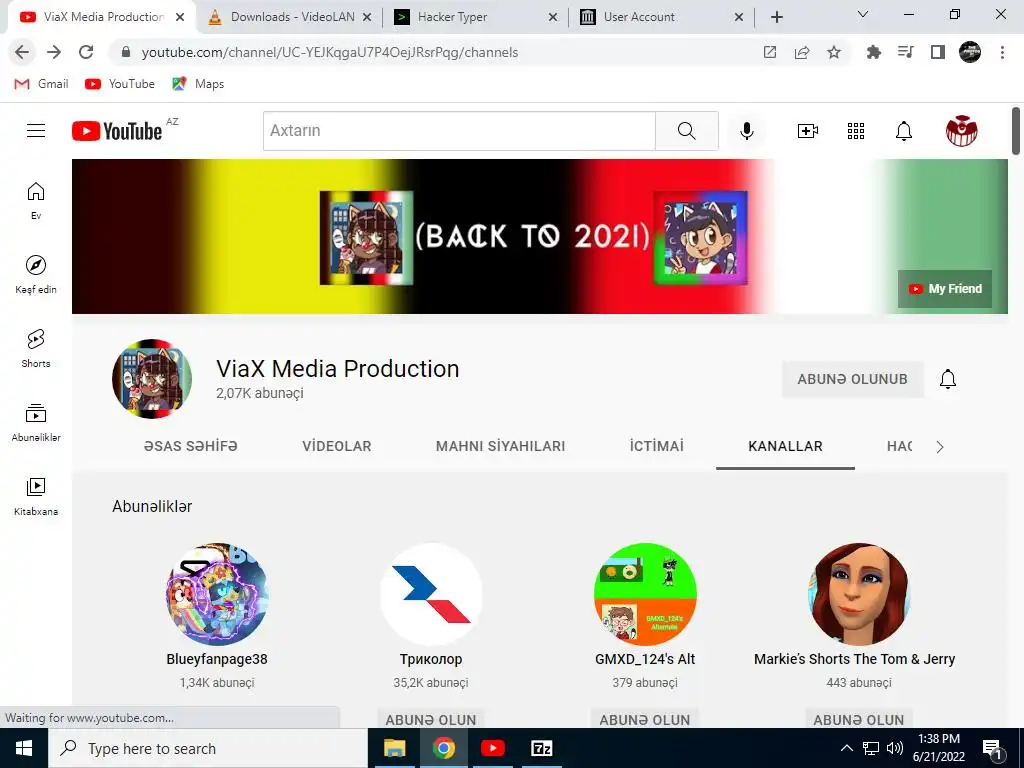The height and width of the screenshot is (768, 1024).
Task: Open Markie's Shorts channel avatar
Action: [x=859, y=594]
